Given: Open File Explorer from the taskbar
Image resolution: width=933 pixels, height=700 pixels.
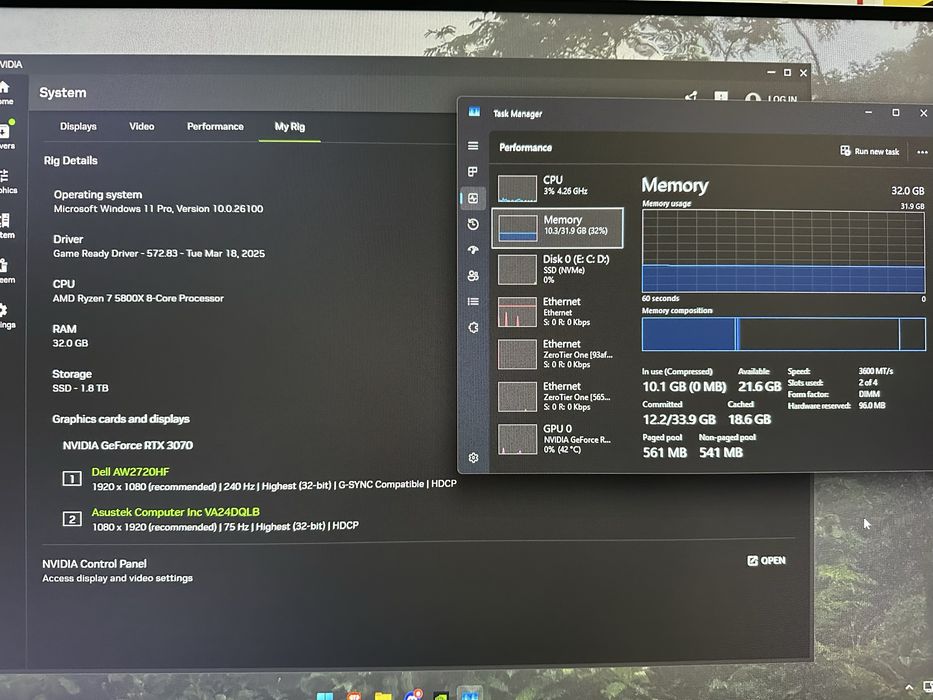Looking at the screenshot, I should coord(383,696).
